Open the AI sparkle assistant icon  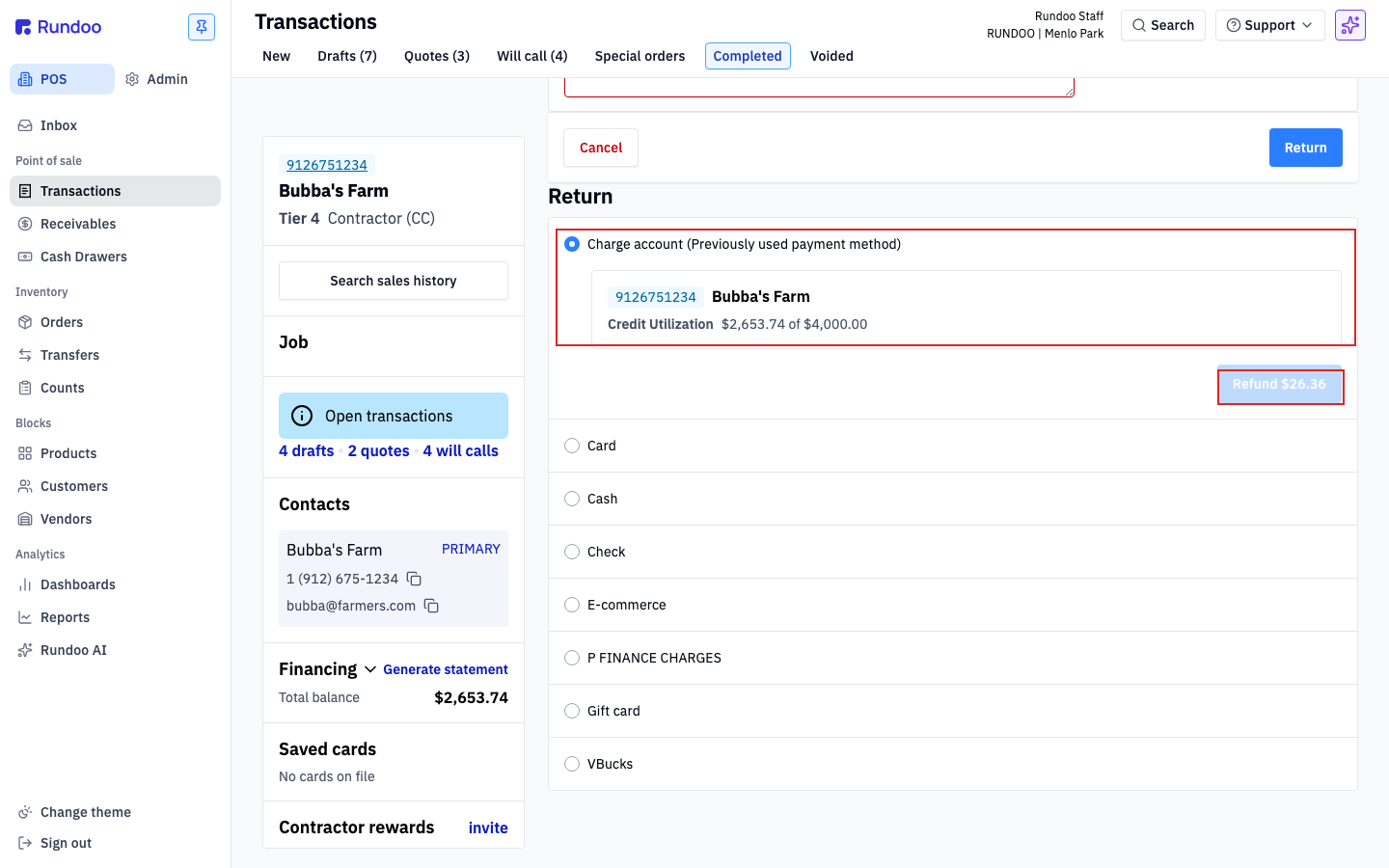[x=1350, y=25]
